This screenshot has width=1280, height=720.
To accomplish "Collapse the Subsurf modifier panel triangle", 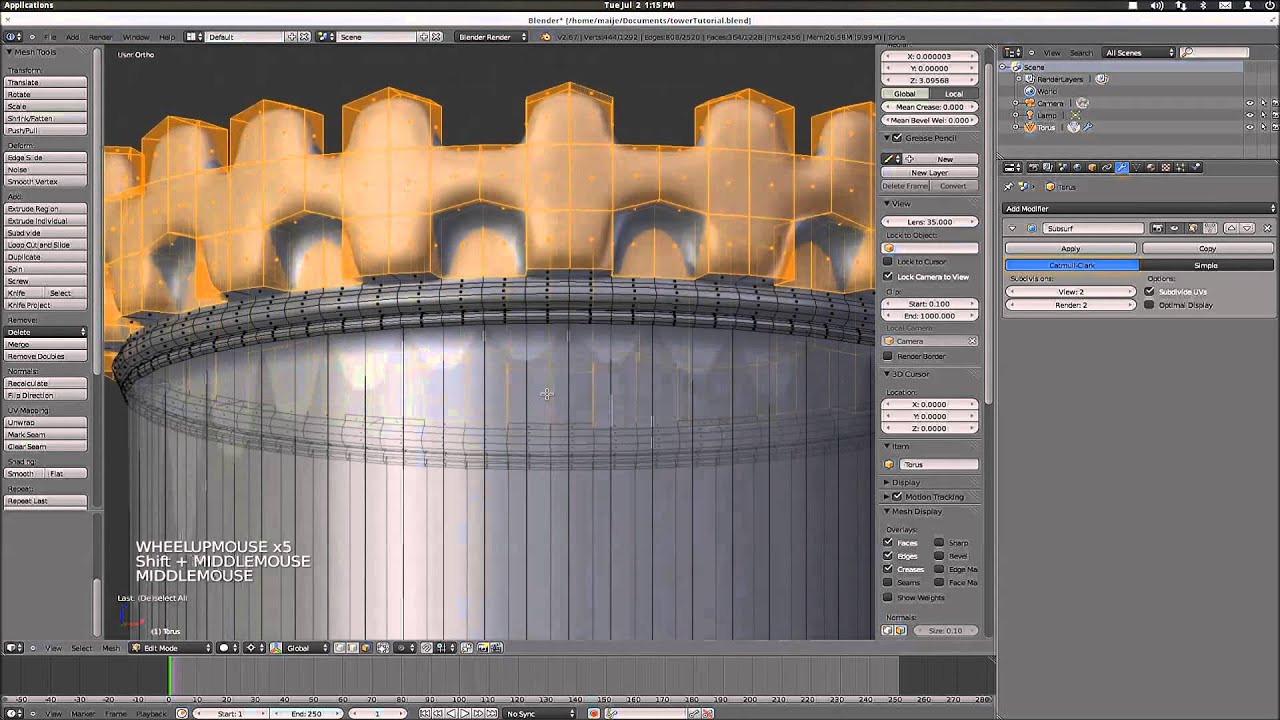I will pos(1012,228).
